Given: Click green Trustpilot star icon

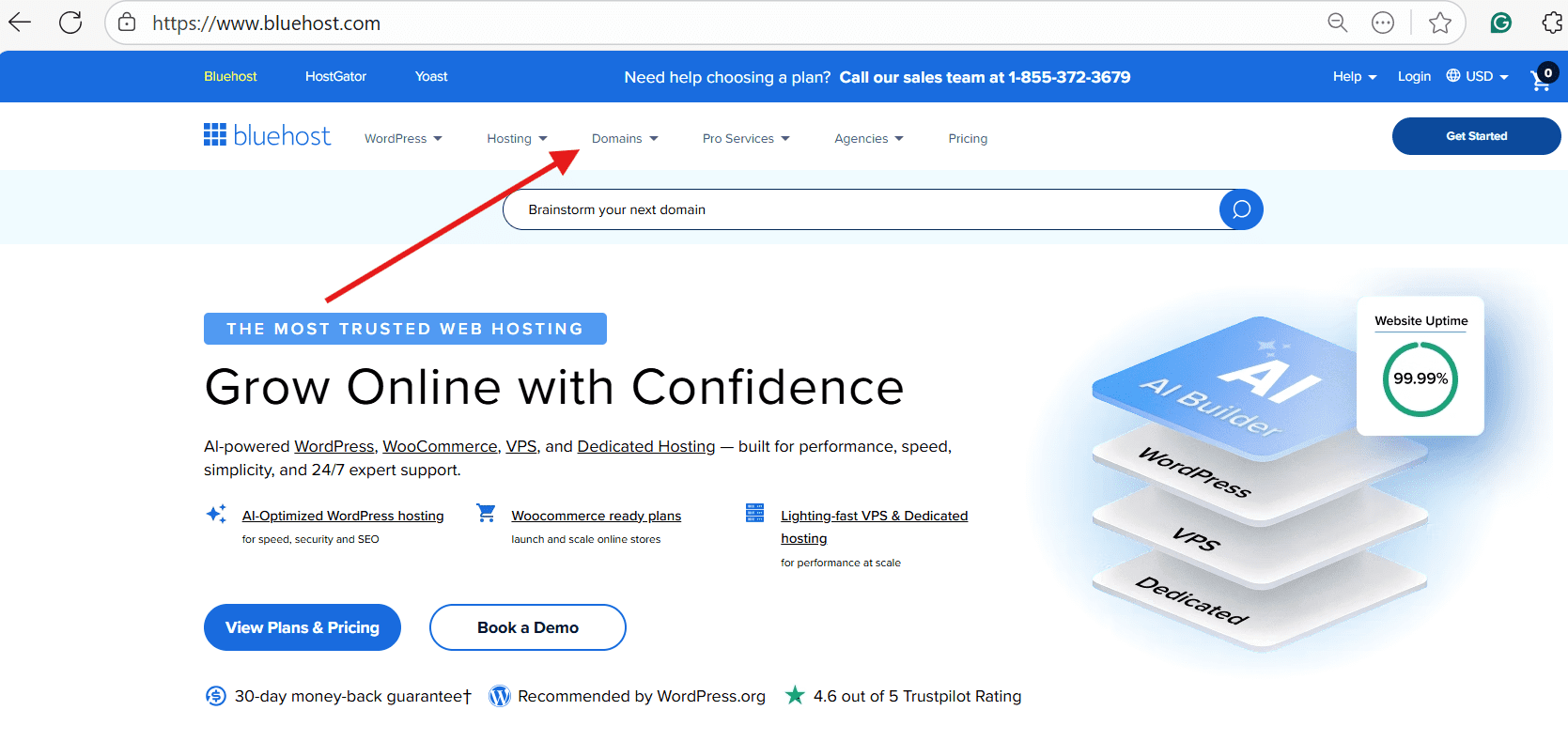Looking at the screenshot, I should [x=795, y=695].
